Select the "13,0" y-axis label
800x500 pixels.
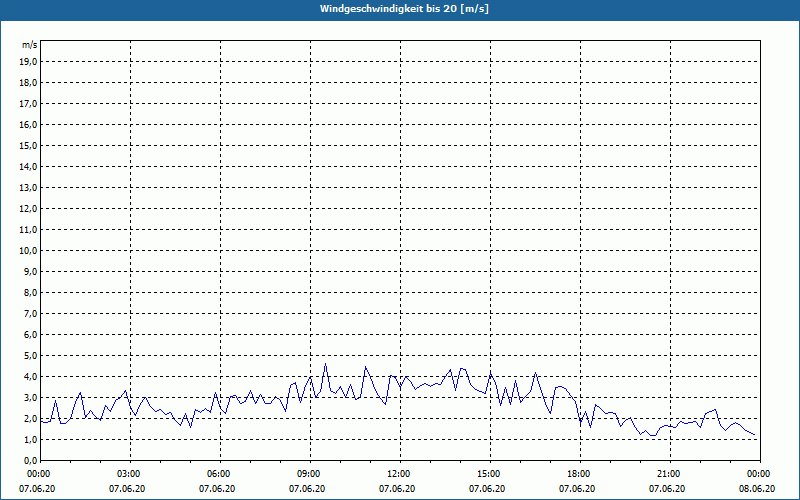28,187
